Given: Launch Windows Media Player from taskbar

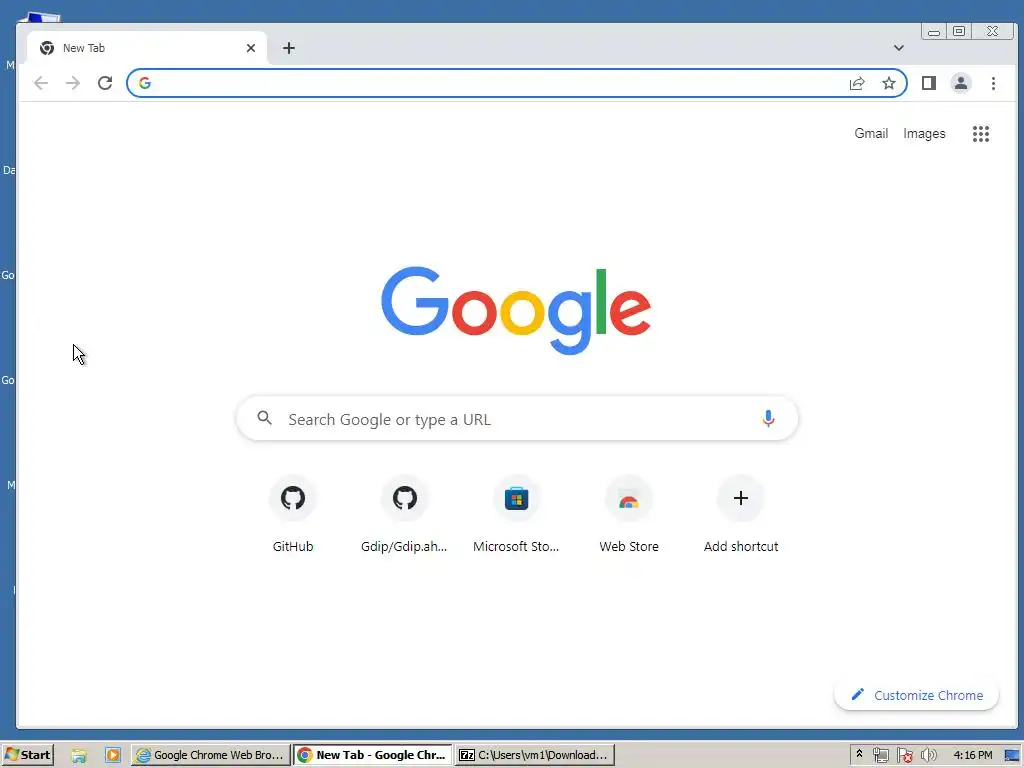Looking at the screenshot, I should click(x=112, y=756).
